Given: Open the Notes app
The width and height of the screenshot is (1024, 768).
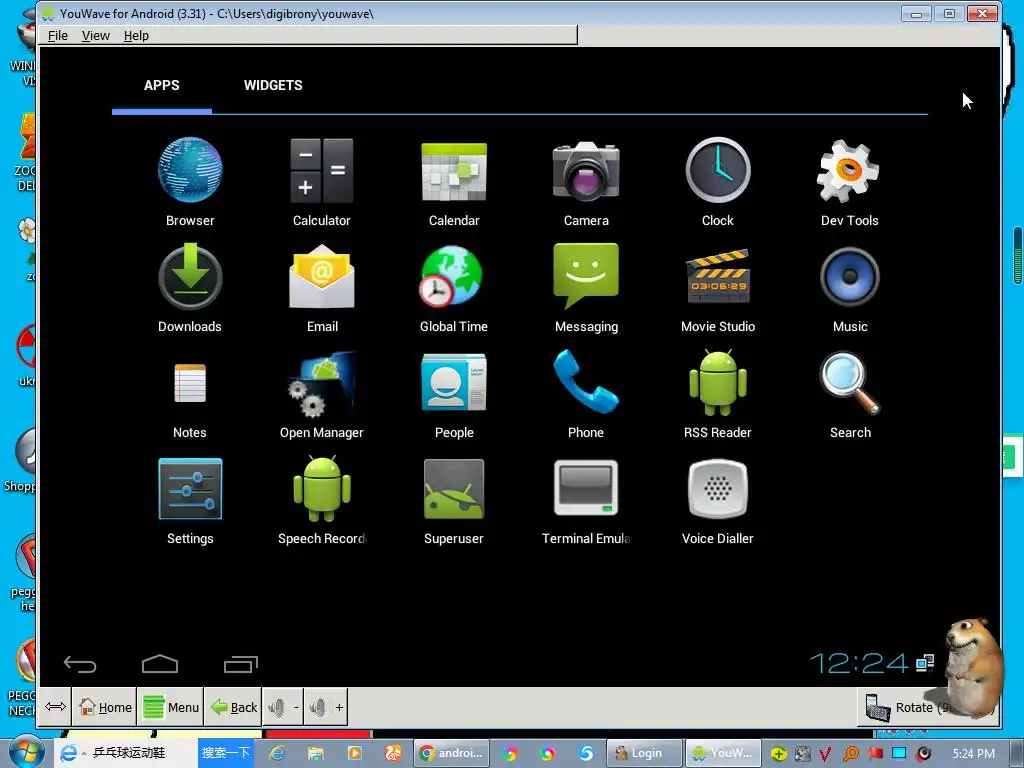Looking at the screenshot, I should [x=190, y=383].
